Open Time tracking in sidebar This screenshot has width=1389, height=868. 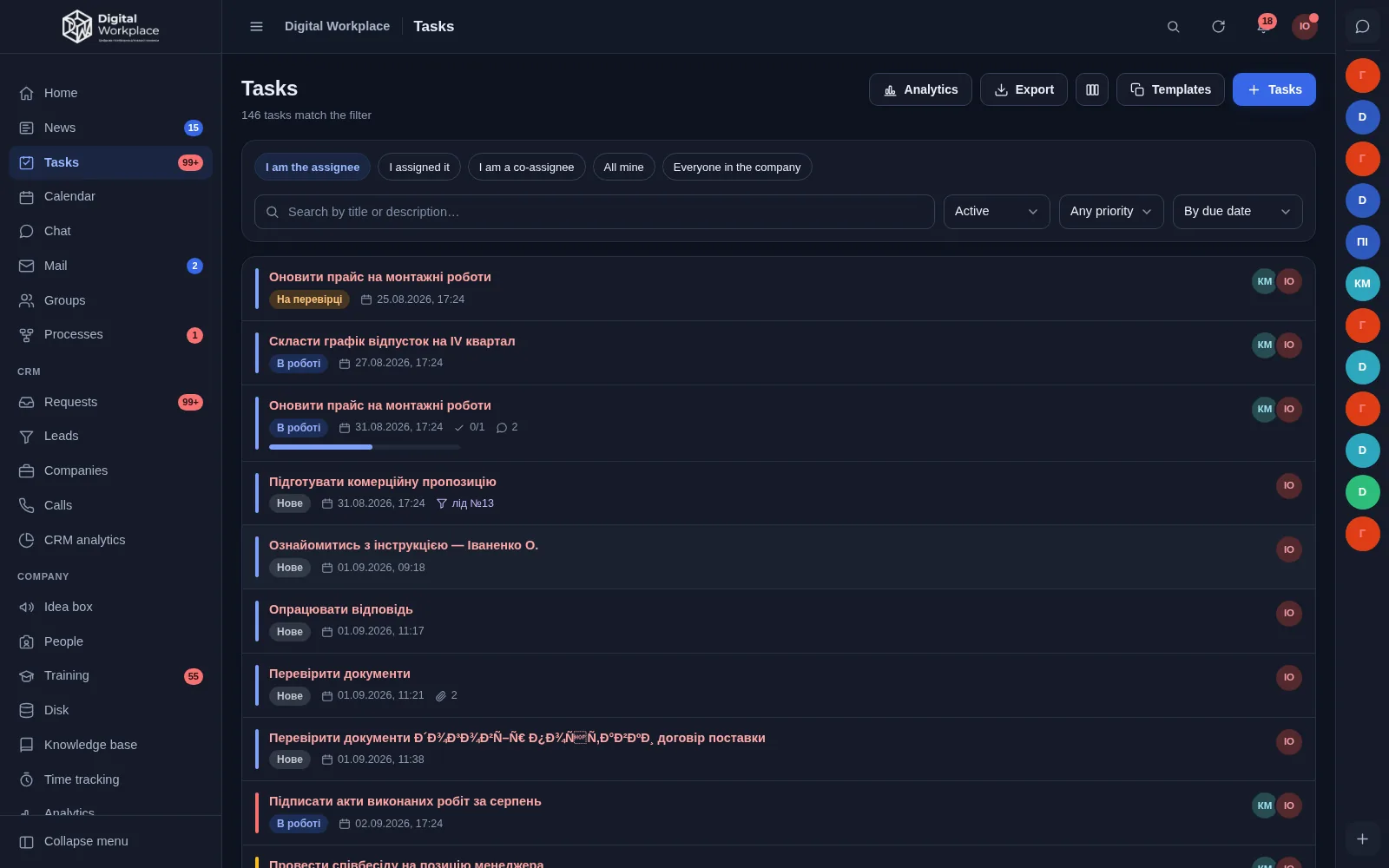(111, 779)
